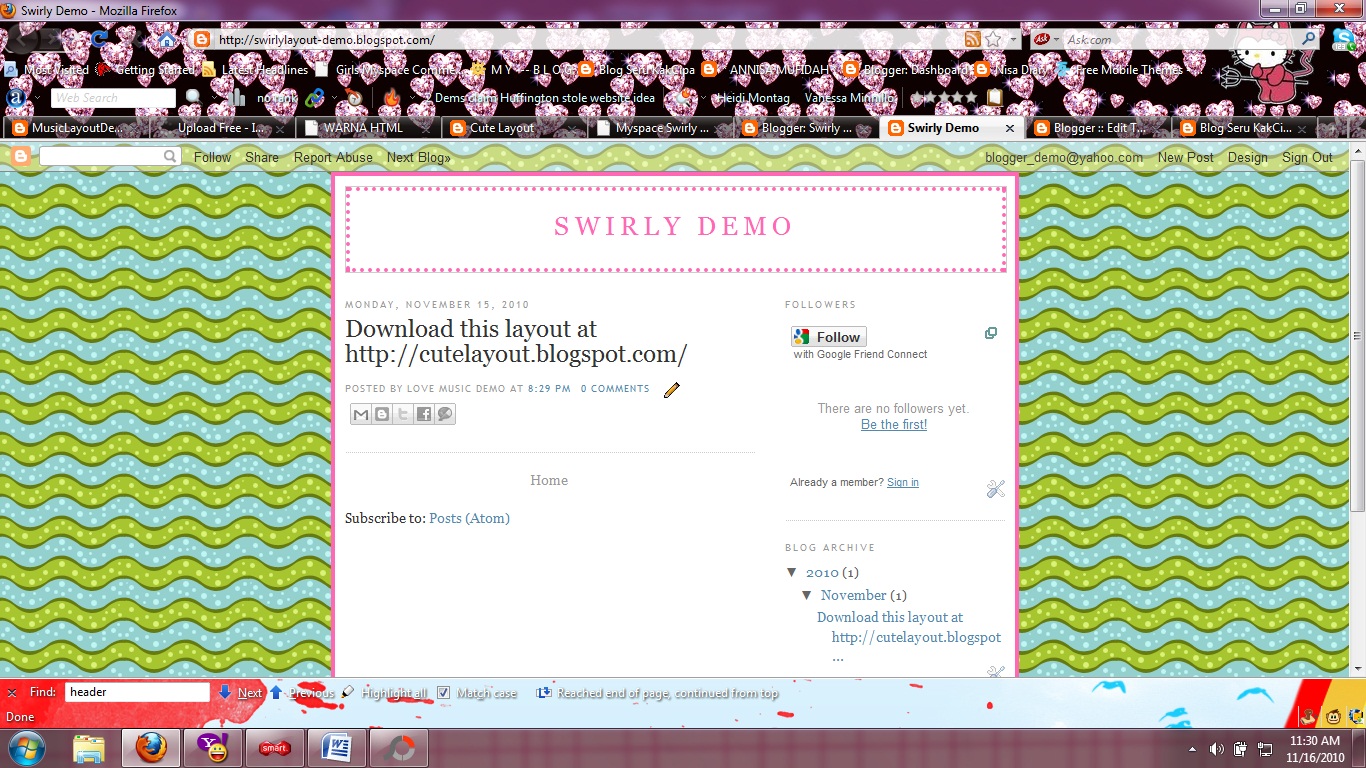1366x768 pixels.
Task: Toggle the bookmarks star in address bar
Action: point(990,37)
